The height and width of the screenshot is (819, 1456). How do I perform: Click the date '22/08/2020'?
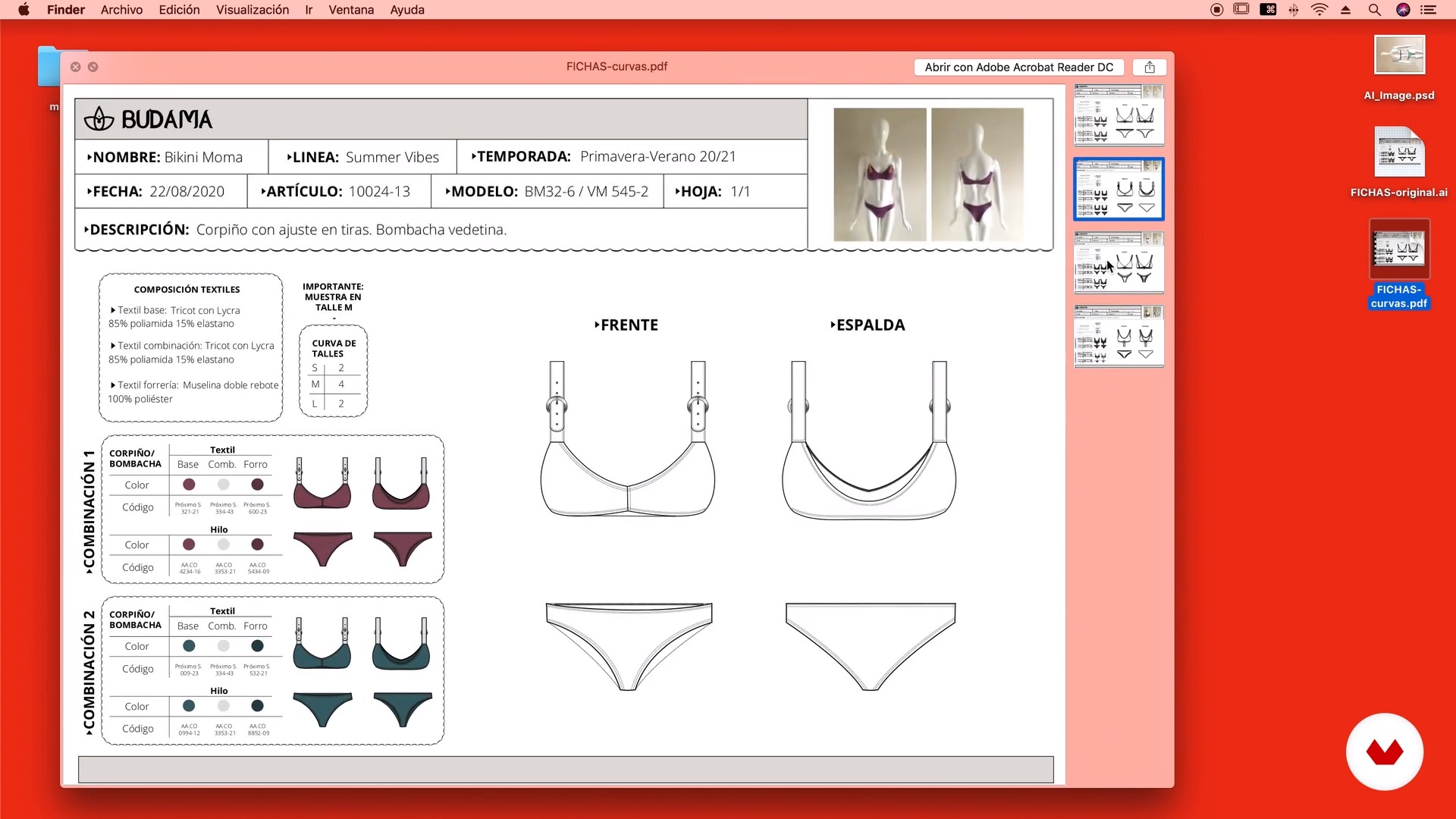[x=187, y=191]
